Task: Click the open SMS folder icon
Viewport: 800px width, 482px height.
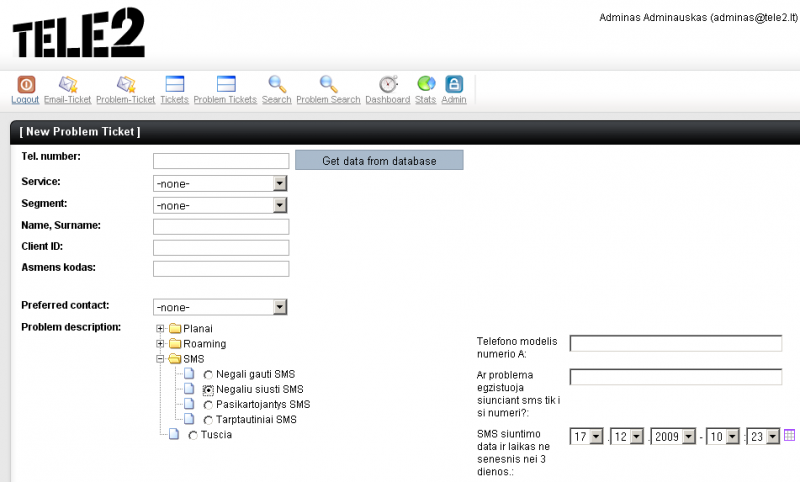Action: point(176,359)
